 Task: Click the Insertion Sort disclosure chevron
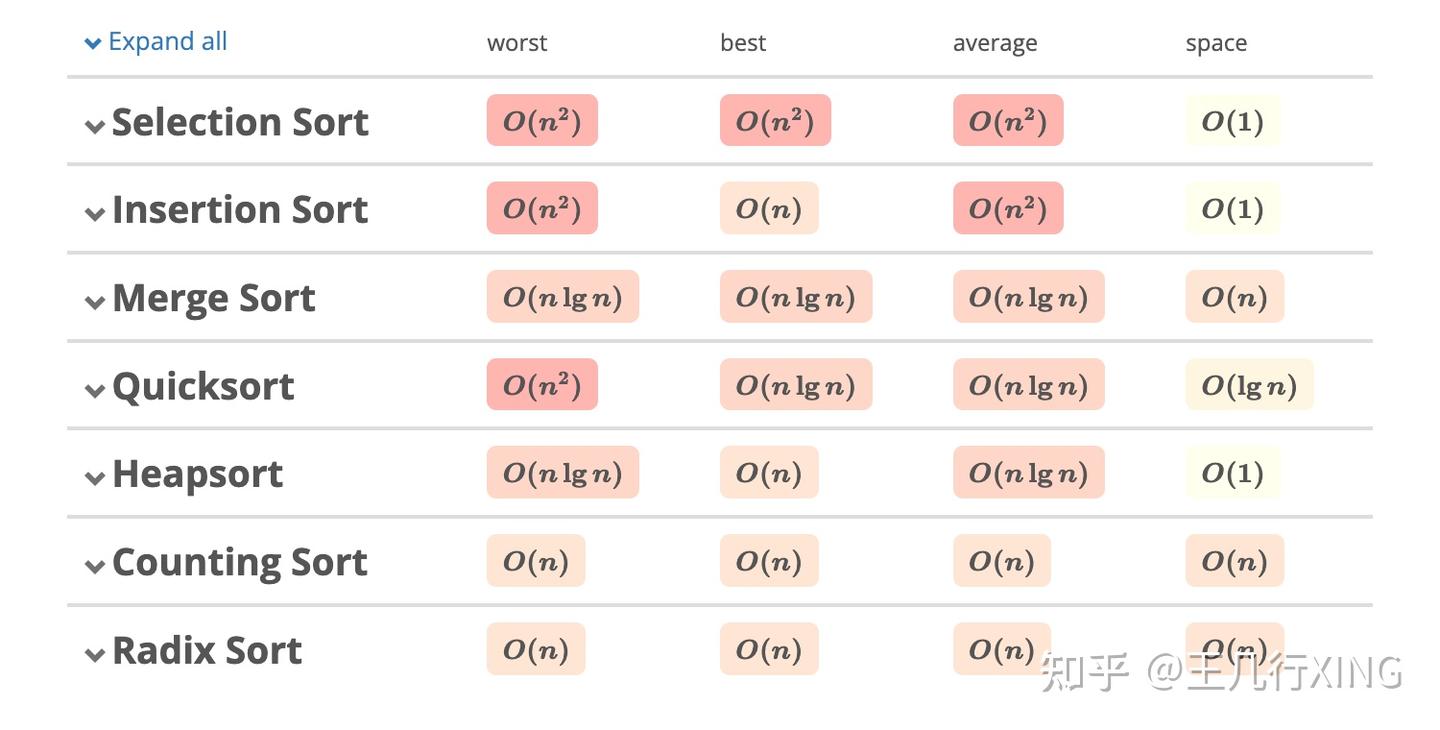pos(95,212)
